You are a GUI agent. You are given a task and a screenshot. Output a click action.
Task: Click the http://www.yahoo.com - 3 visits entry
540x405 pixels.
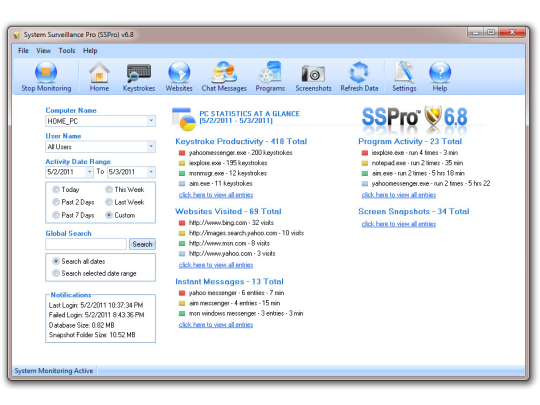coord(232,254)
